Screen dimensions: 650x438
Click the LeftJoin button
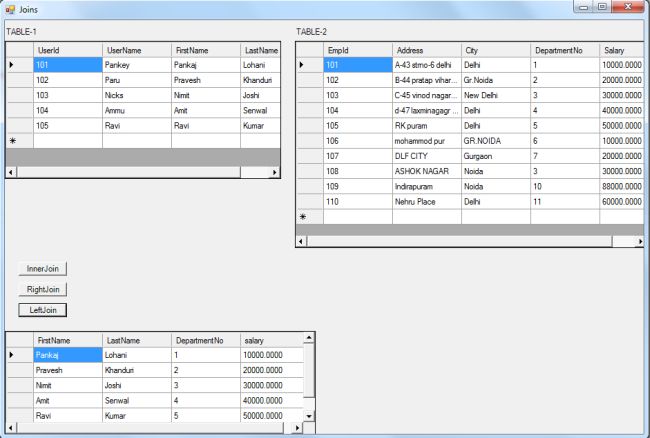[42, 310]
